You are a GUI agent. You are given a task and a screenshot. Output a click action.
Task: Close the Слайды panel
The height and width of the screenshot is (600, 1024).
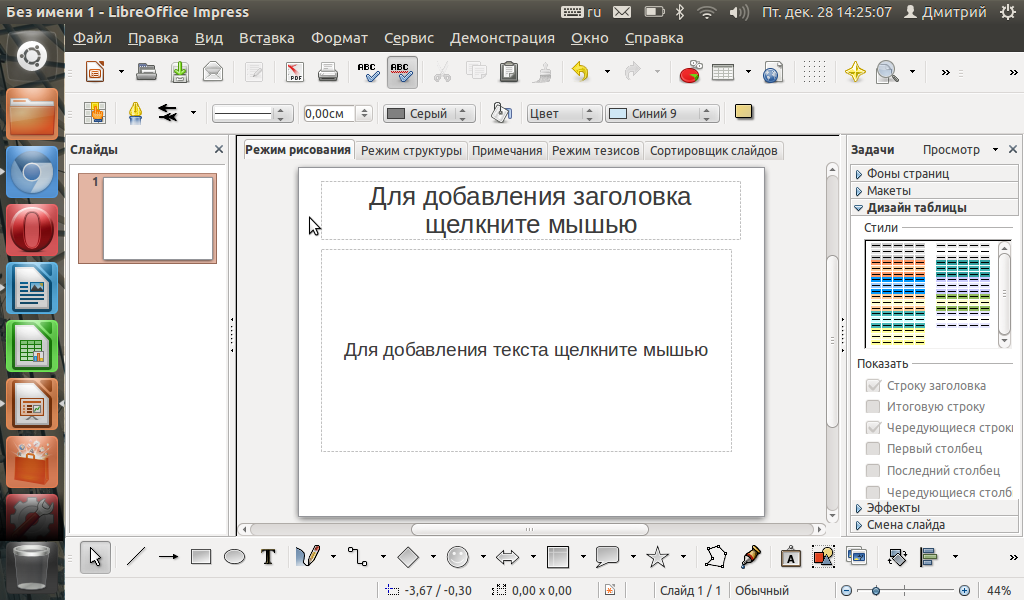pyautogui.click(x=219, y=150)
